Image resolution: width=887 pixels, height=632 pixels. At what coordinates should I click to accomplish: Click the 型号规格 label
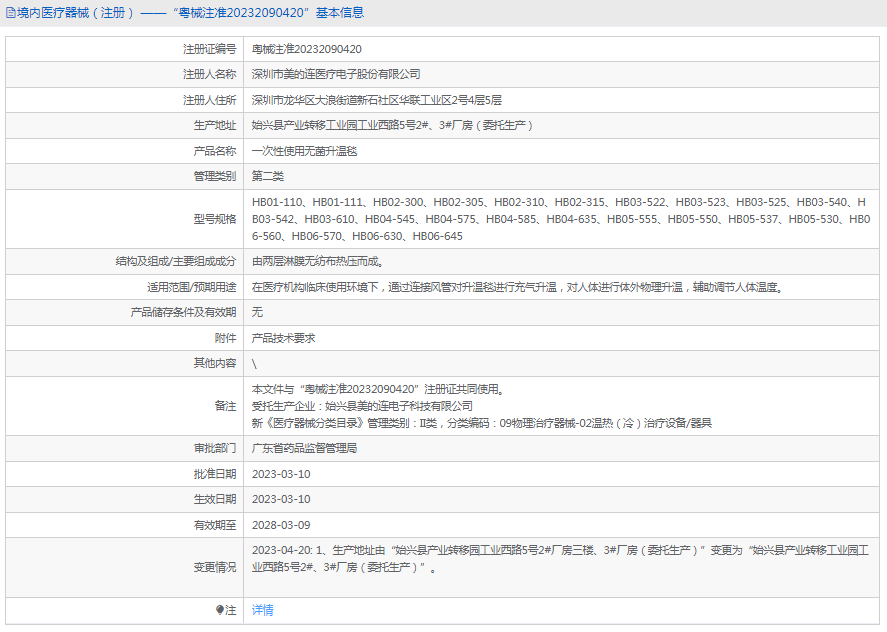[215, 219]
